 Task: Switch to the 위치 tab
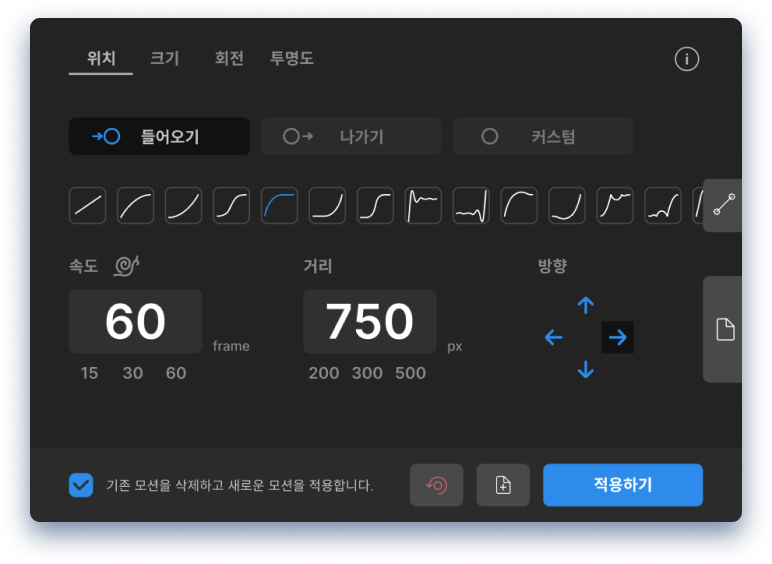101,58
